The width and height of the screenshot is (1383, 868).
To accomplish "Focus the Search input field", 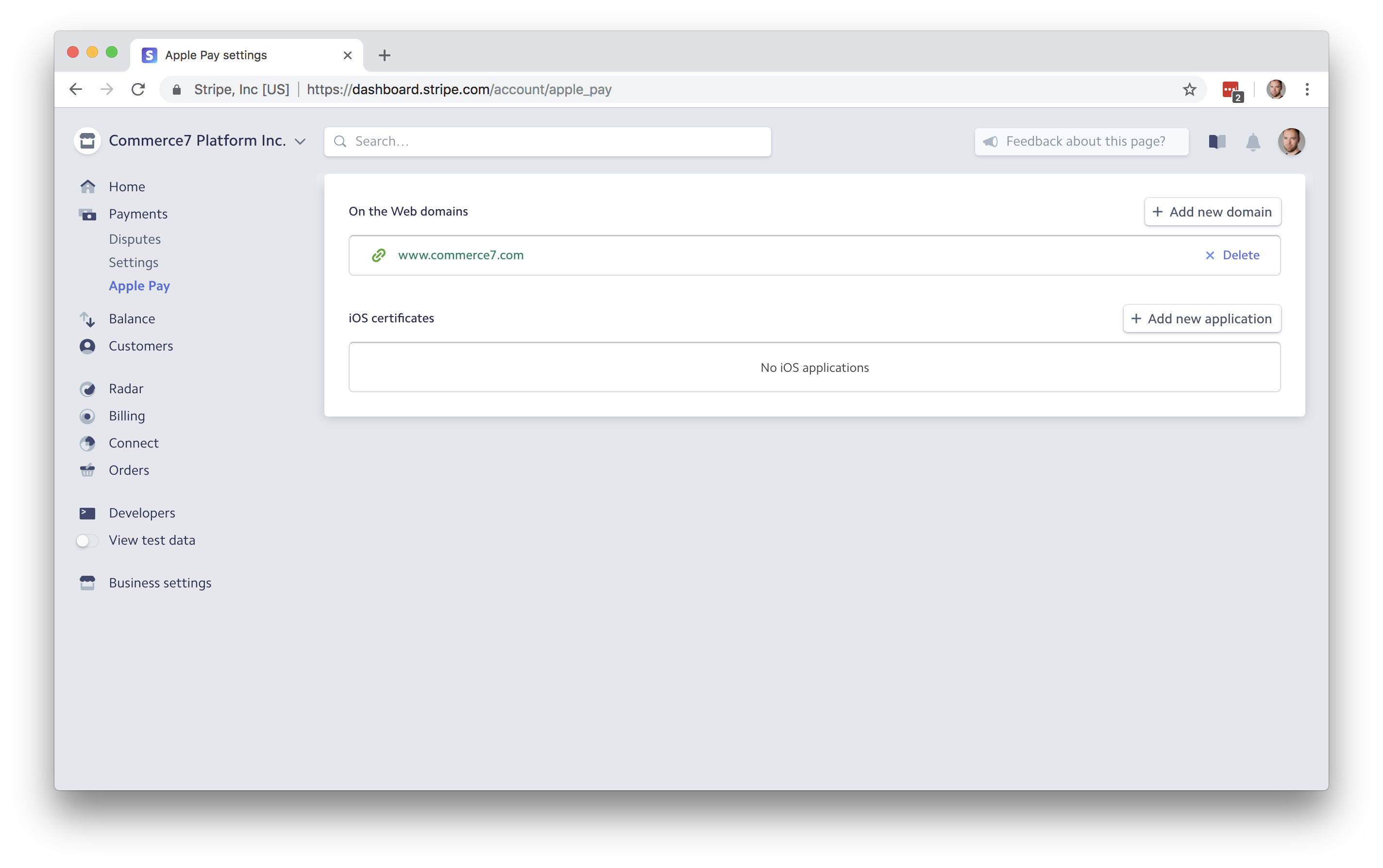I will point(547,142).
